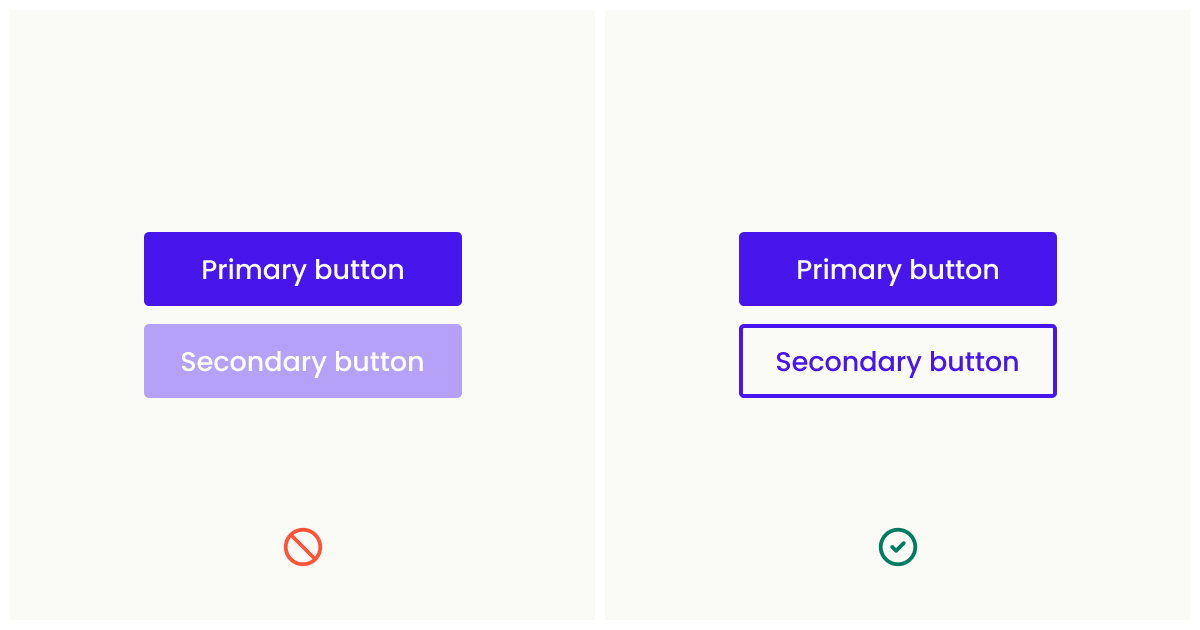The width and height of the screenshot is (1200, 630).
Task: Click the red slash circle below left buttons
Action: 303,546
